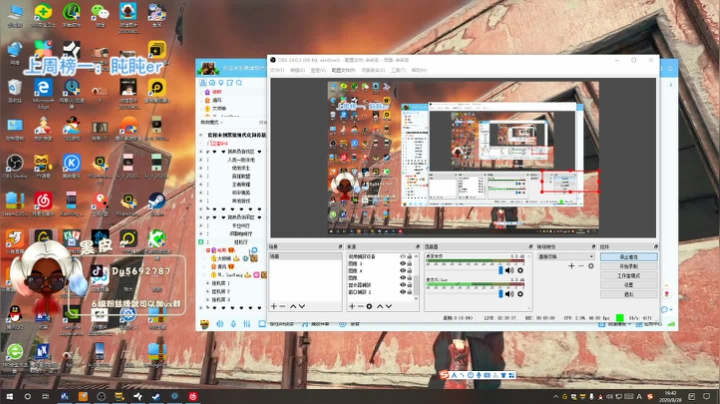720x404 pixels.
Task: Open the Microsoft Edge desktop shortcut
Action: tap(43, 91)
